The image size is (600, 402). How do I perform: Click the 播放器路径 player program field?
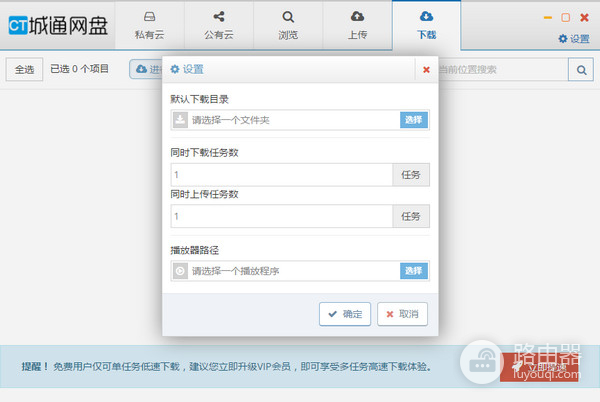[x=294, y=271]
